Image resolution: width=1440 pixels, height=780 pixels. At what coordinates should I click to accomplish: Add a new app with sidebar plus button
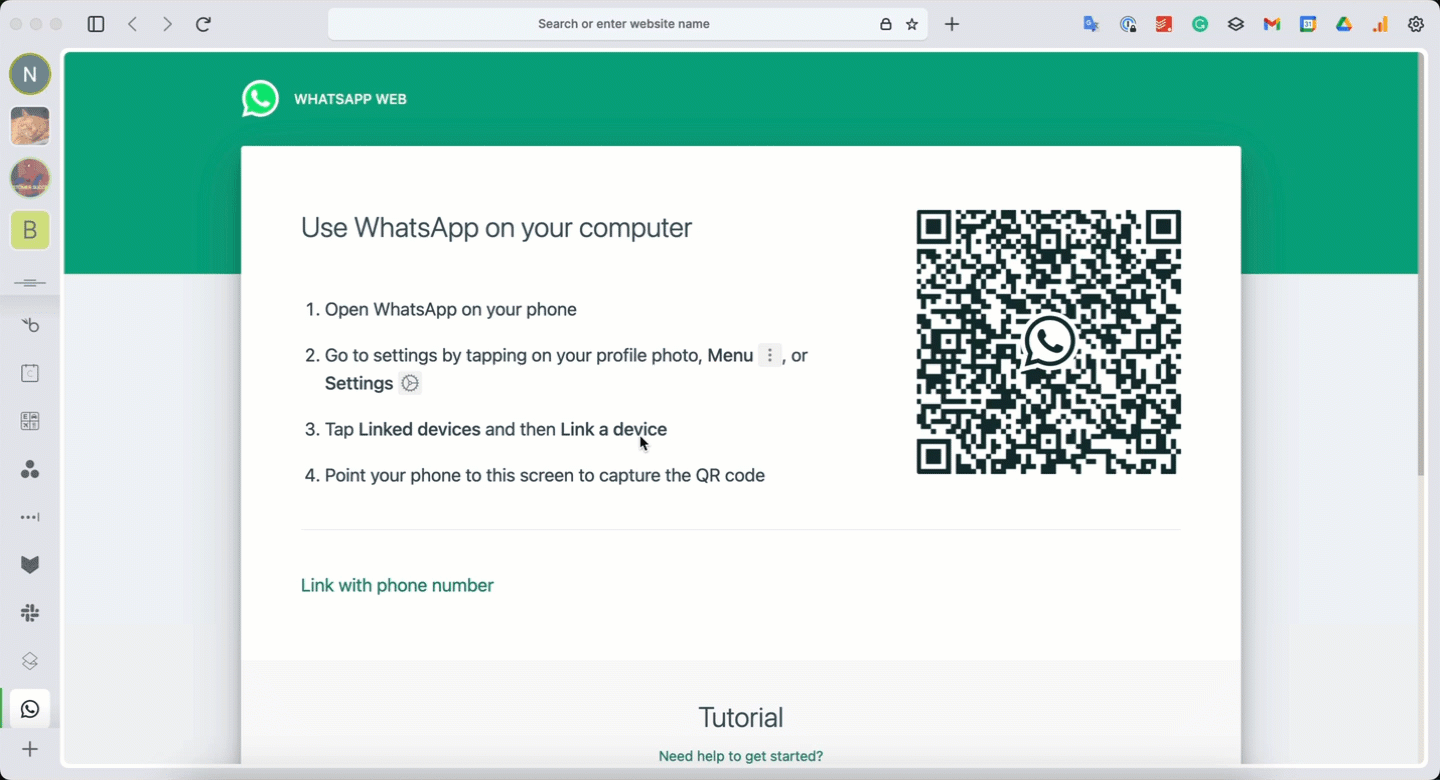[30, 749]
